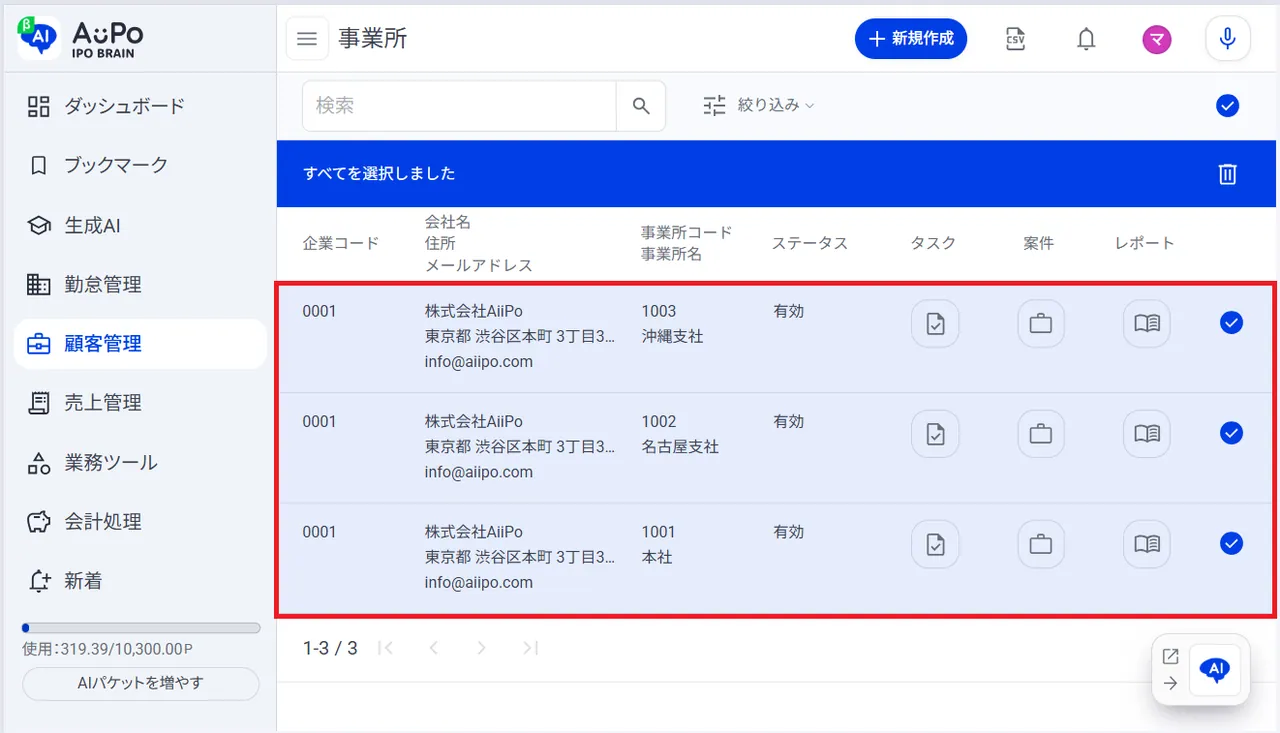1280x733 pixels.
Task: Launch the AI chat assistant bubble
Action: tap(1215, 670)
